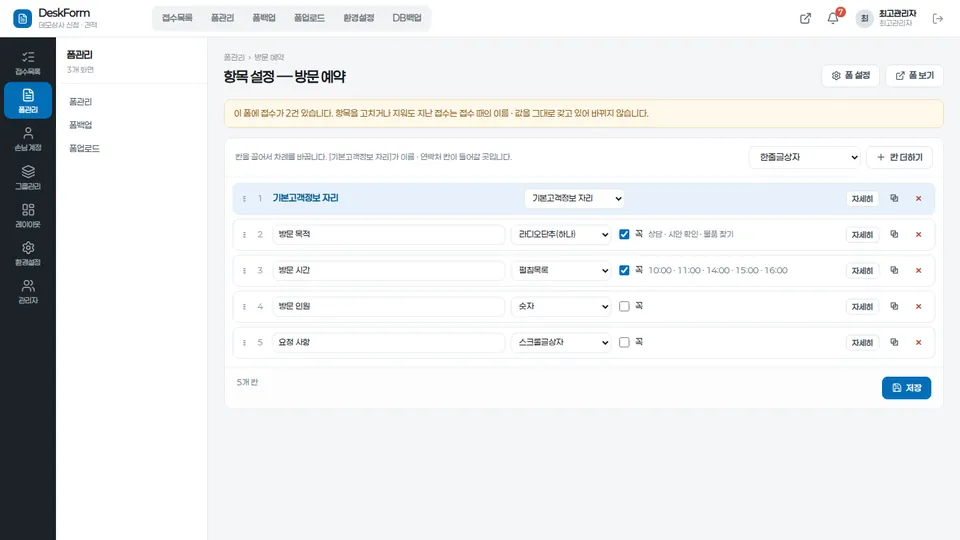This screenshot has height=540, width=960.
Task: Click the 폼관리 breadcrumb link
Action: coord(234,57)
